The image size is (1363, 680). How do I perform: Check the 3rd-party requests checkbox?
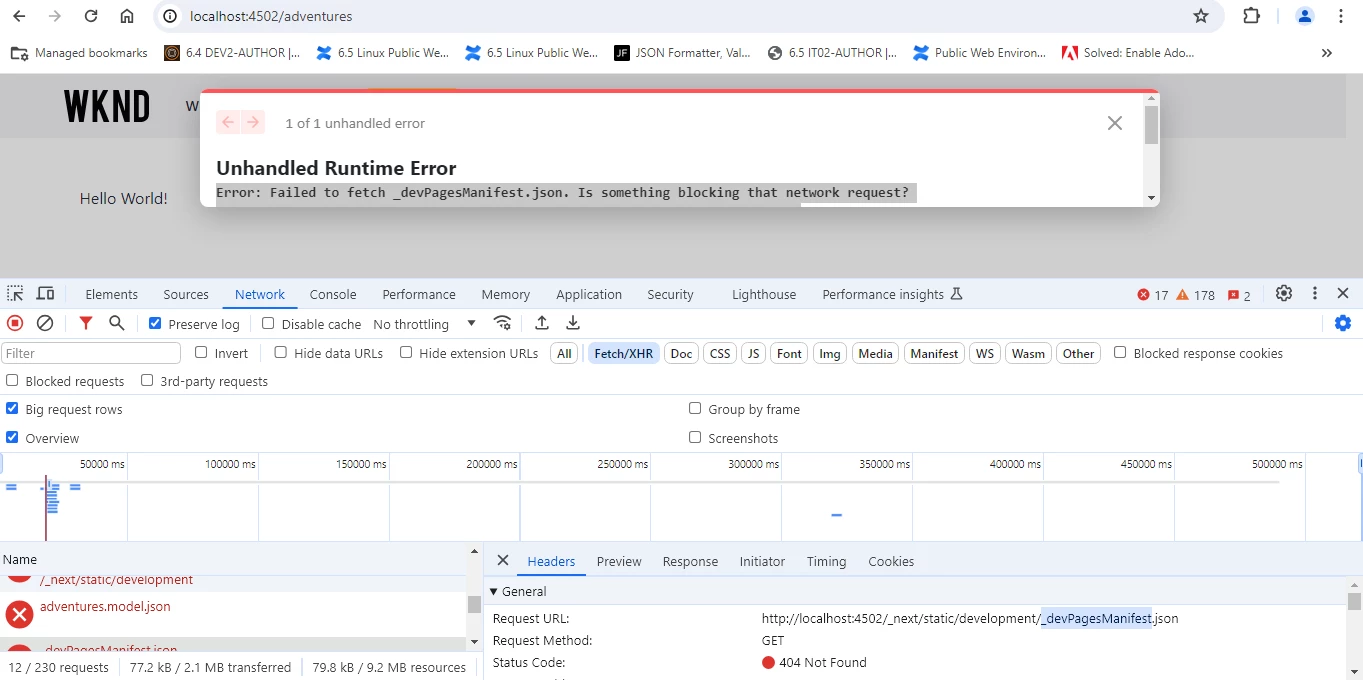click(x=147, y=380)
